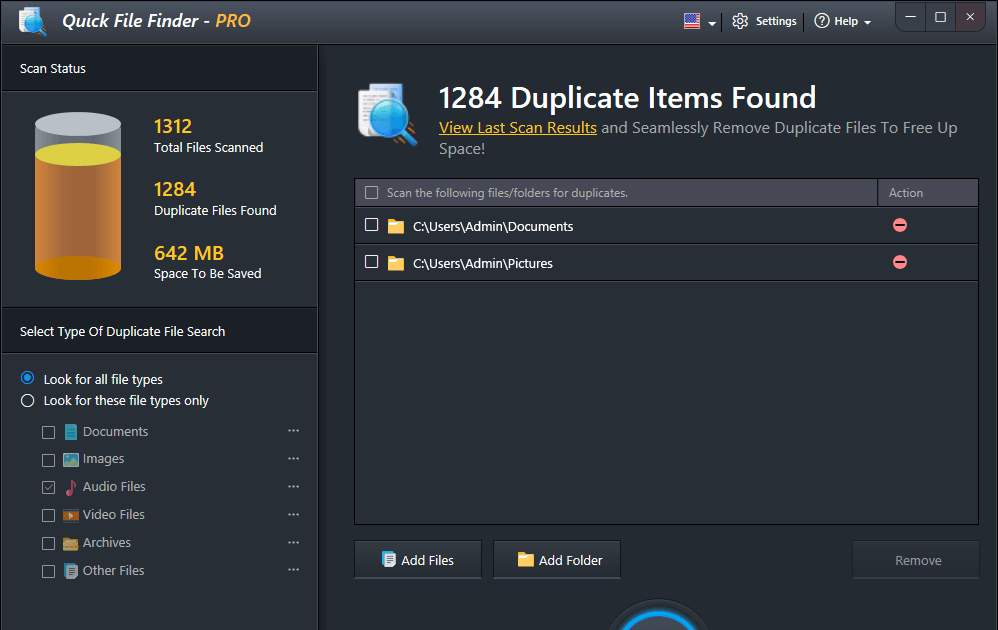Image resolution: width=998 pixels, height=630 pixels.
Task: Click the Audio Files music note icon
Action: coord(71,487)
